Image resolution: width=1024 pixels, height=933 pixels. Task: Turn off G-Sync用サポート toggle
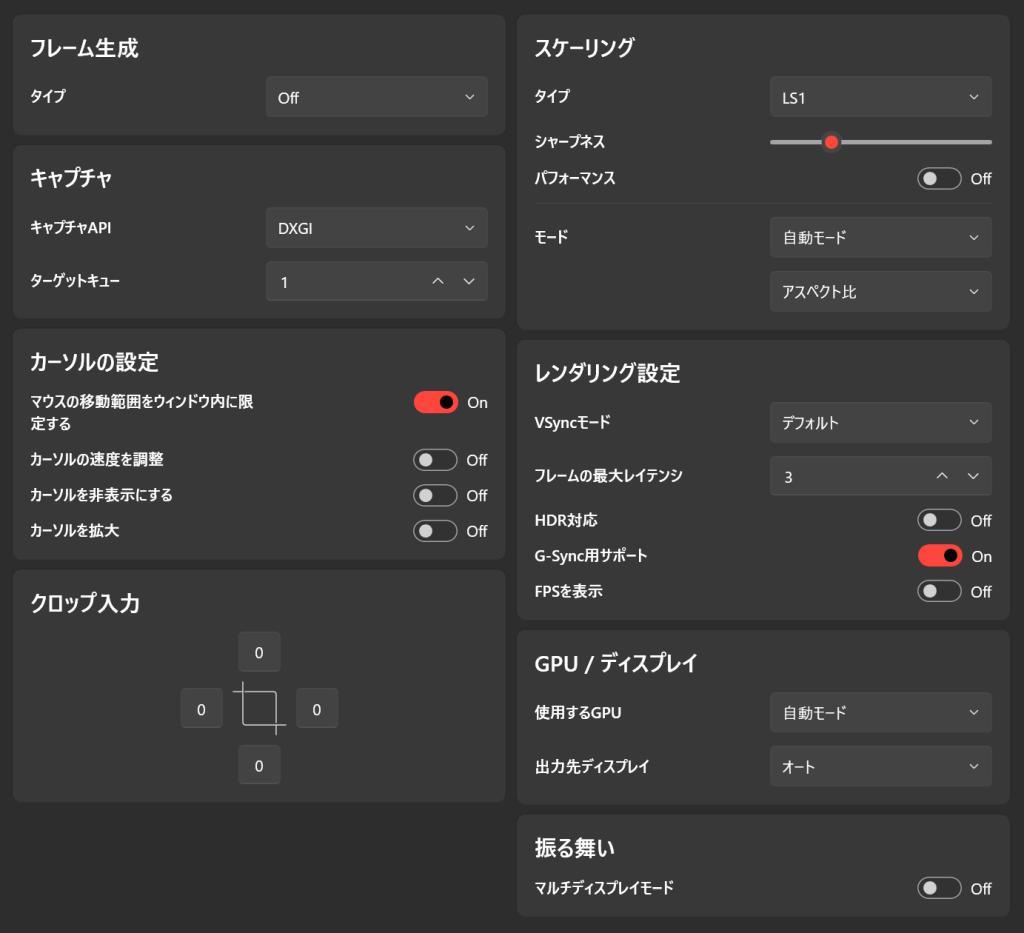[x=940, y=556]
